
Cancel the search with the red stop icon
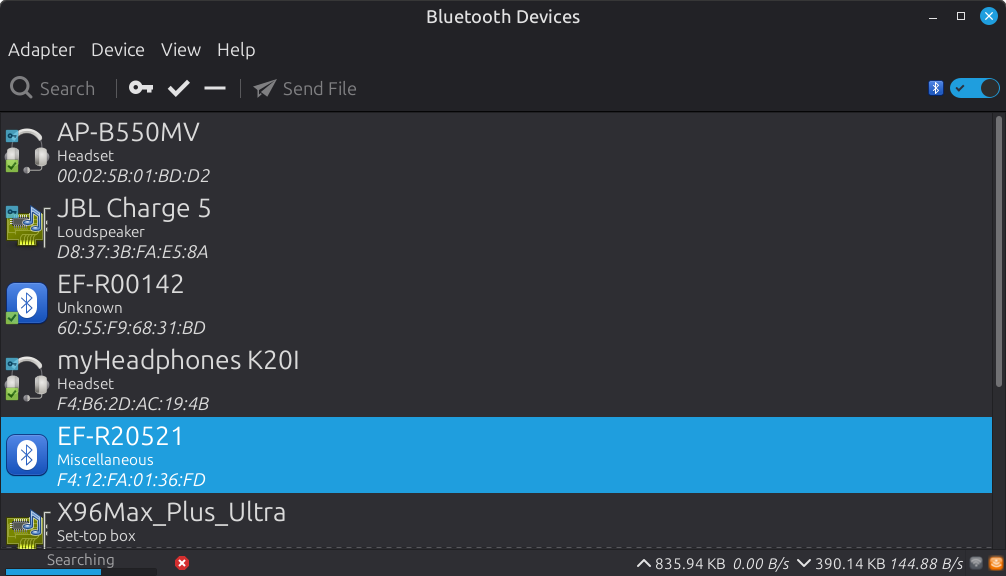click(x=182, y=564)
